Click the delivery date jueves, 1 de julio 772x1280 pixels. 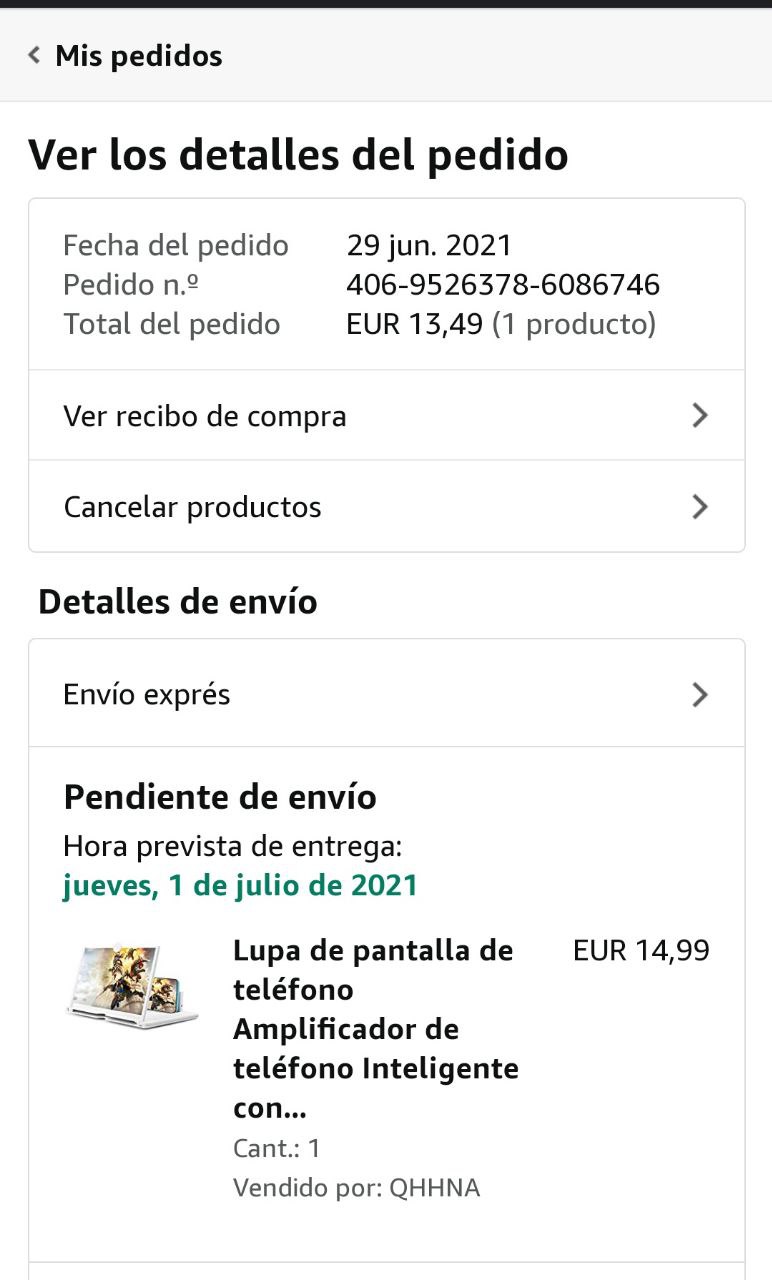coord(240,886)
